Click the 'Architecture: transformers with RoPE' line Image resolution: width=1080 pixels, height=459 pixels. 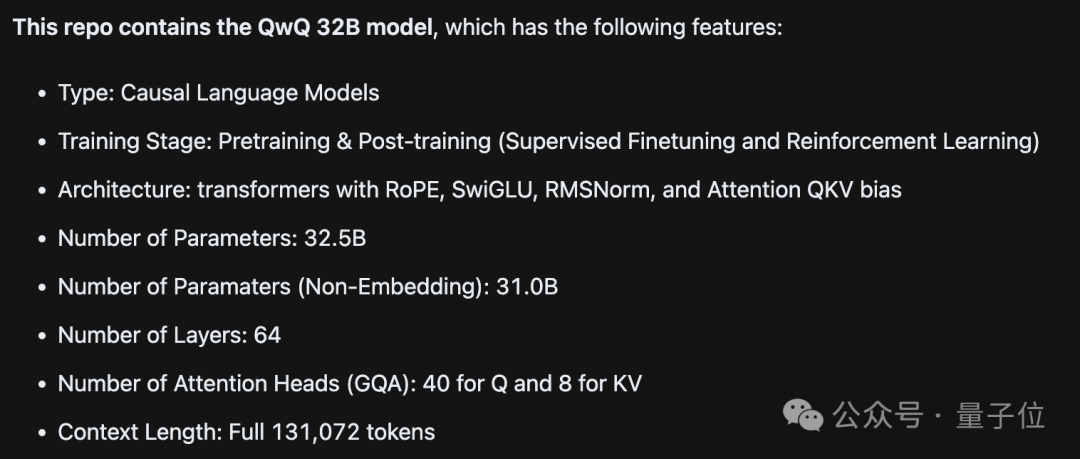(x=479, y=190)
